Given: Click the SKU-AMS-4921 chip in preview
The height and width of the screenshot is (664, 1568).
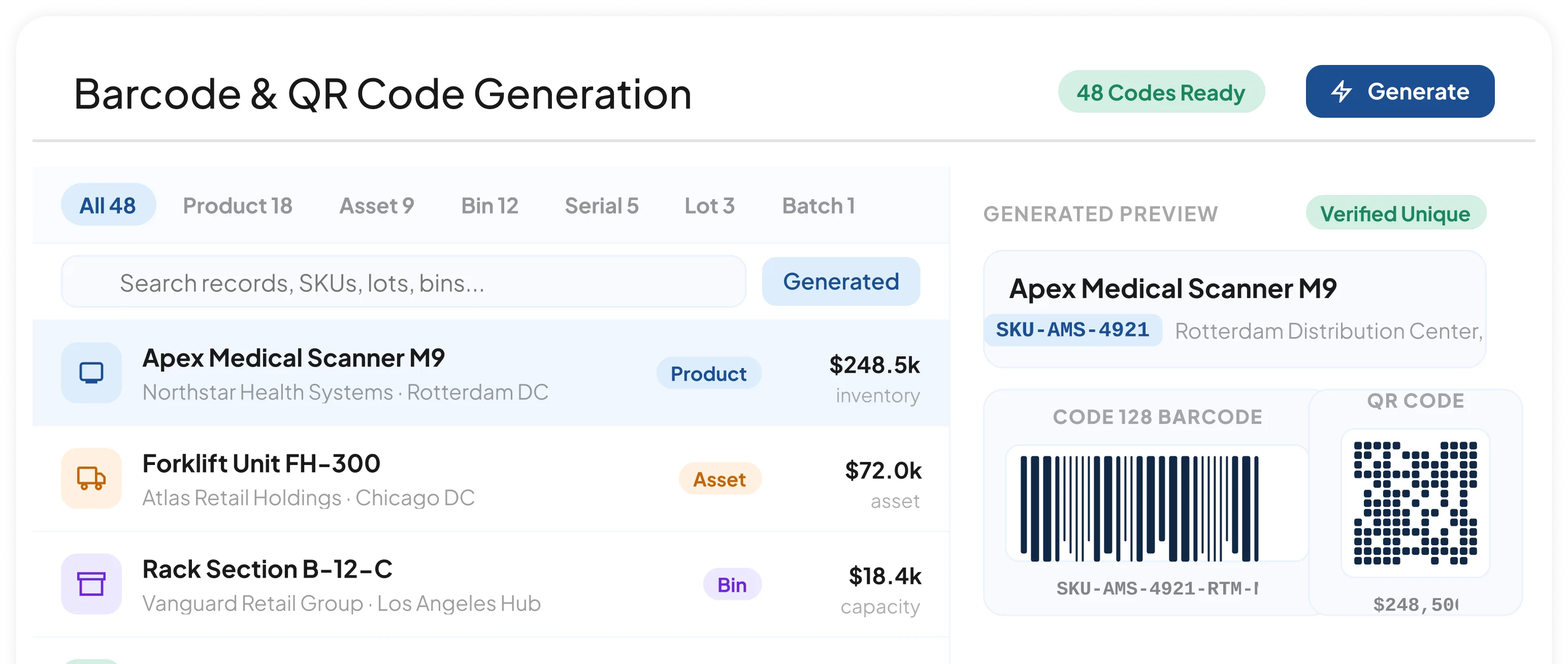Looking at the screenshot, I should pyautogui.click(x=1072, y=329).
